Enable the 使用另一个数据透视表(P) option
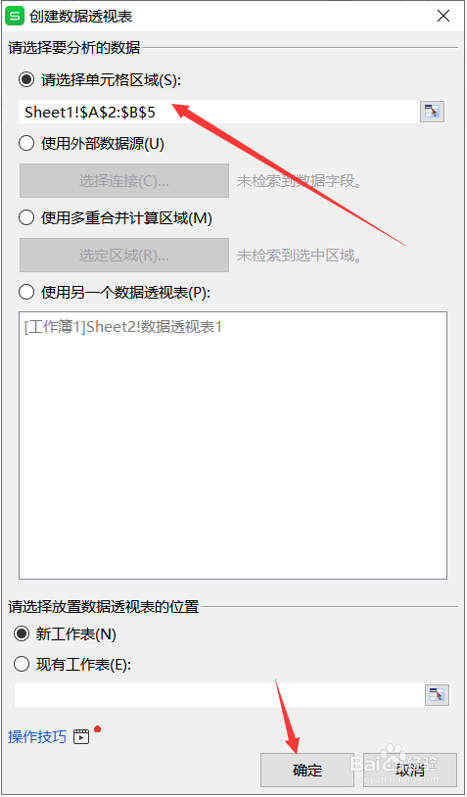The image size is (467, 797). (25, 292)
